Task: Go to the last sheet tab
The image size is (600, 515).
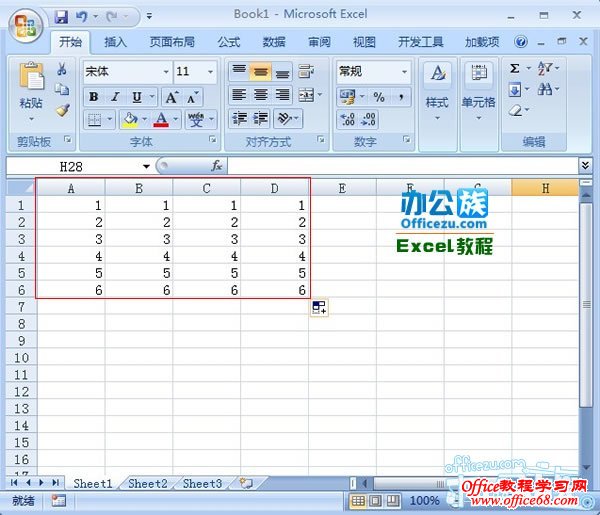Action: [x=56, y=483]
